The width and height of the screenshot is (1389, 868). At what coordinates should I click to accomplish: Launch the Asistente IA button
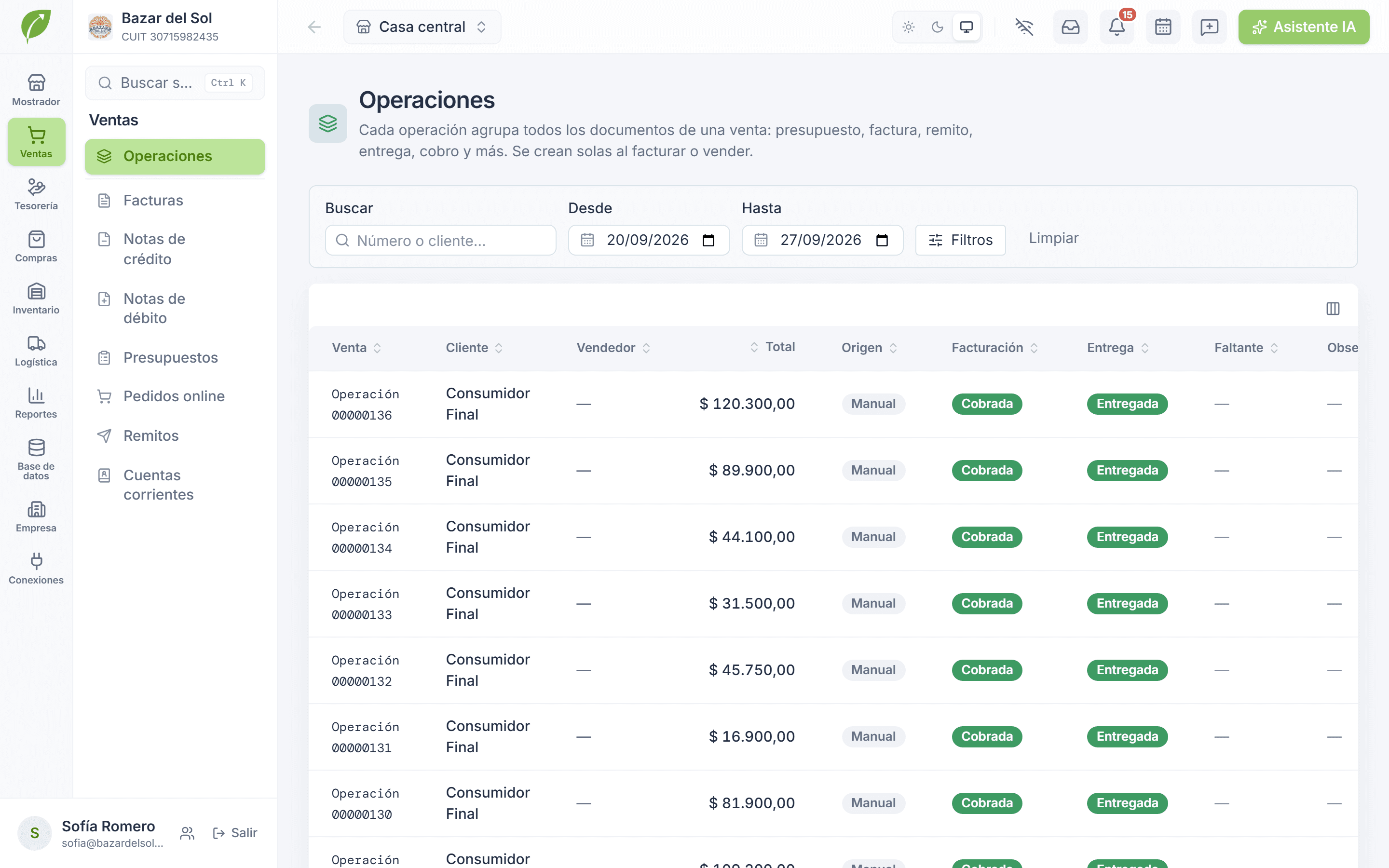(1304, 27)
